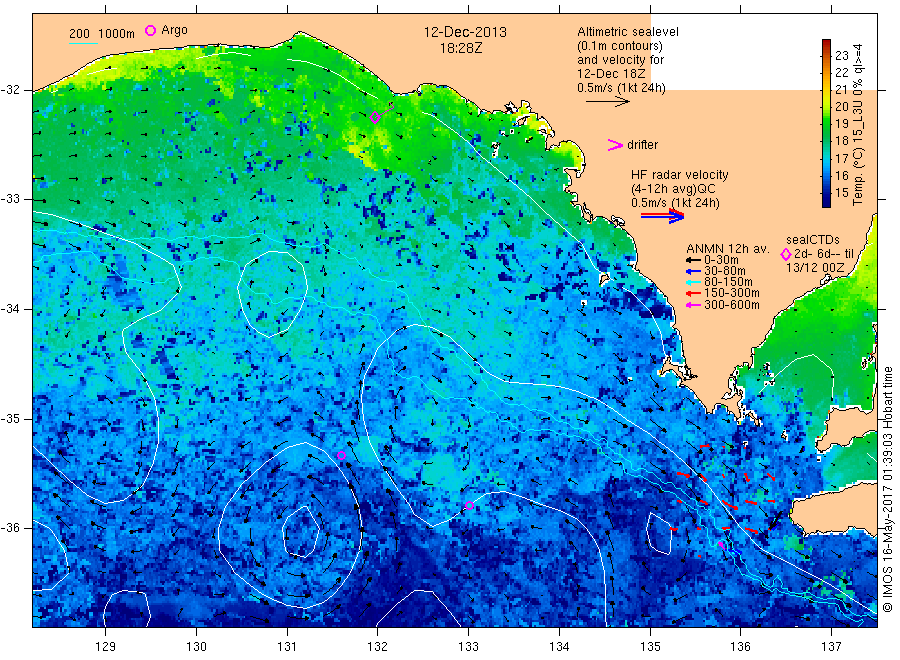
Task: Click the "12-Dec 18Z" altimetry time text
Action: (611, 73)
